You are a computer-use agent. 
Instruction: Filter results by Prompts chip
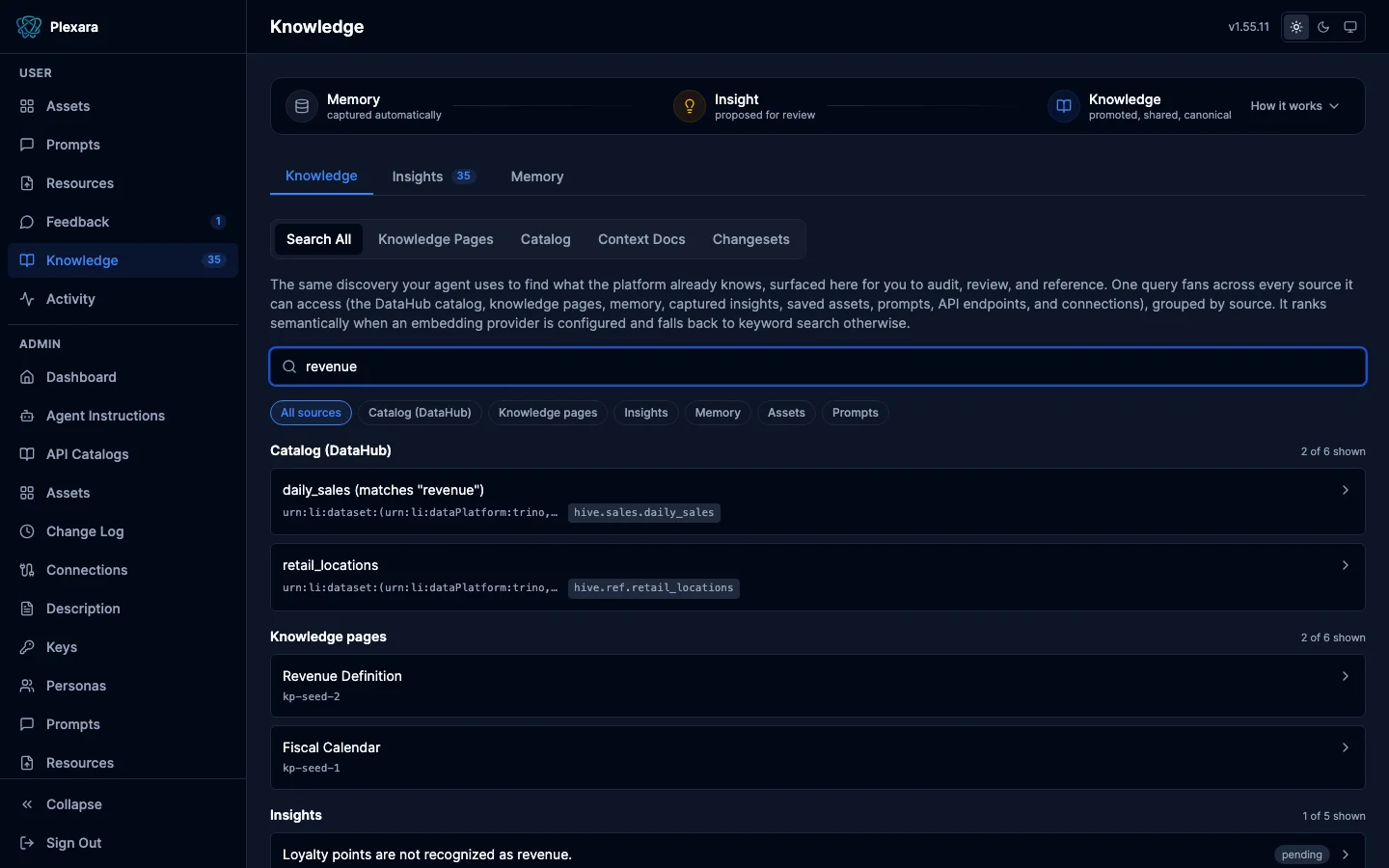coord(856,413)
